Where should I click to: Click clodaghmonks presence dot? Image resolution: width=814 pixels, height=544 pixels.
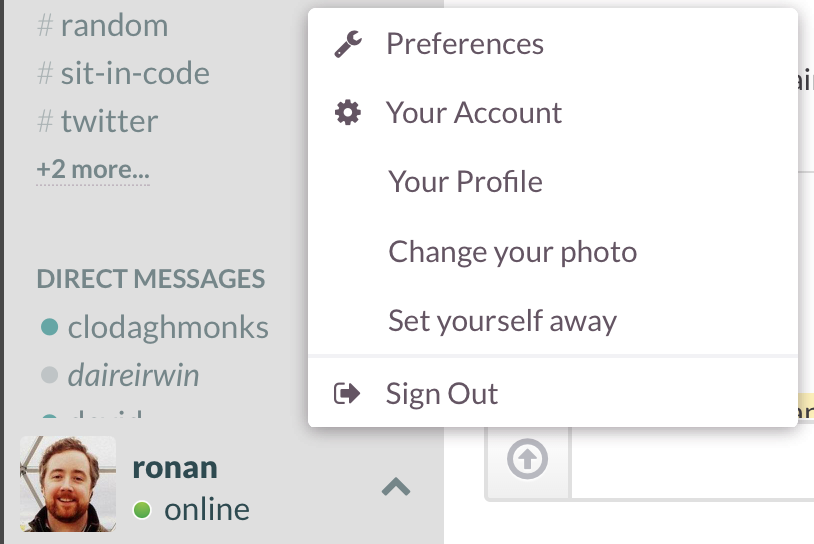coord(49,326)
